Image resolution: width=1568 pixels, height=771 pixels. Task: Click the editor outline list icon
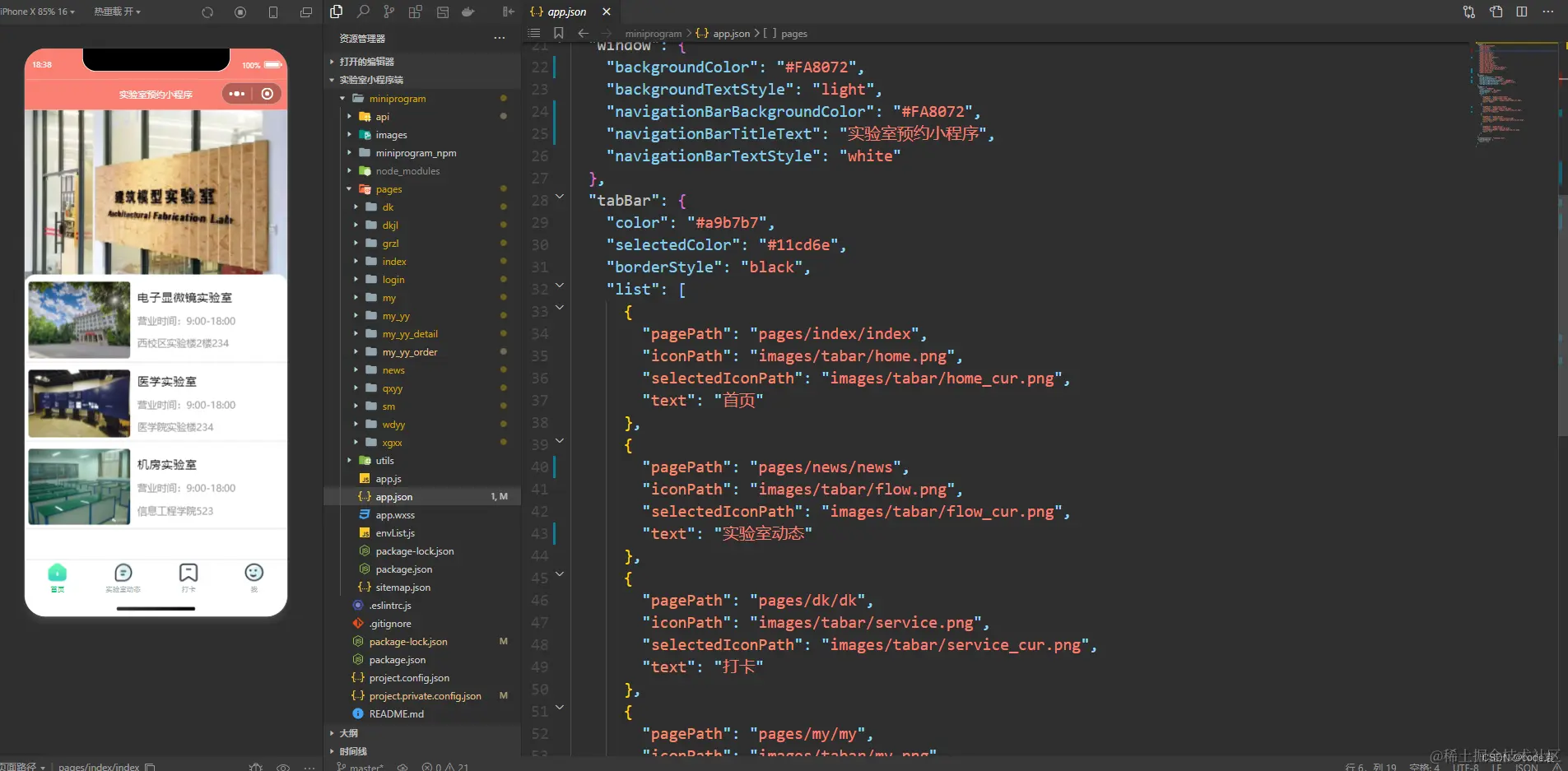(534, 33)
